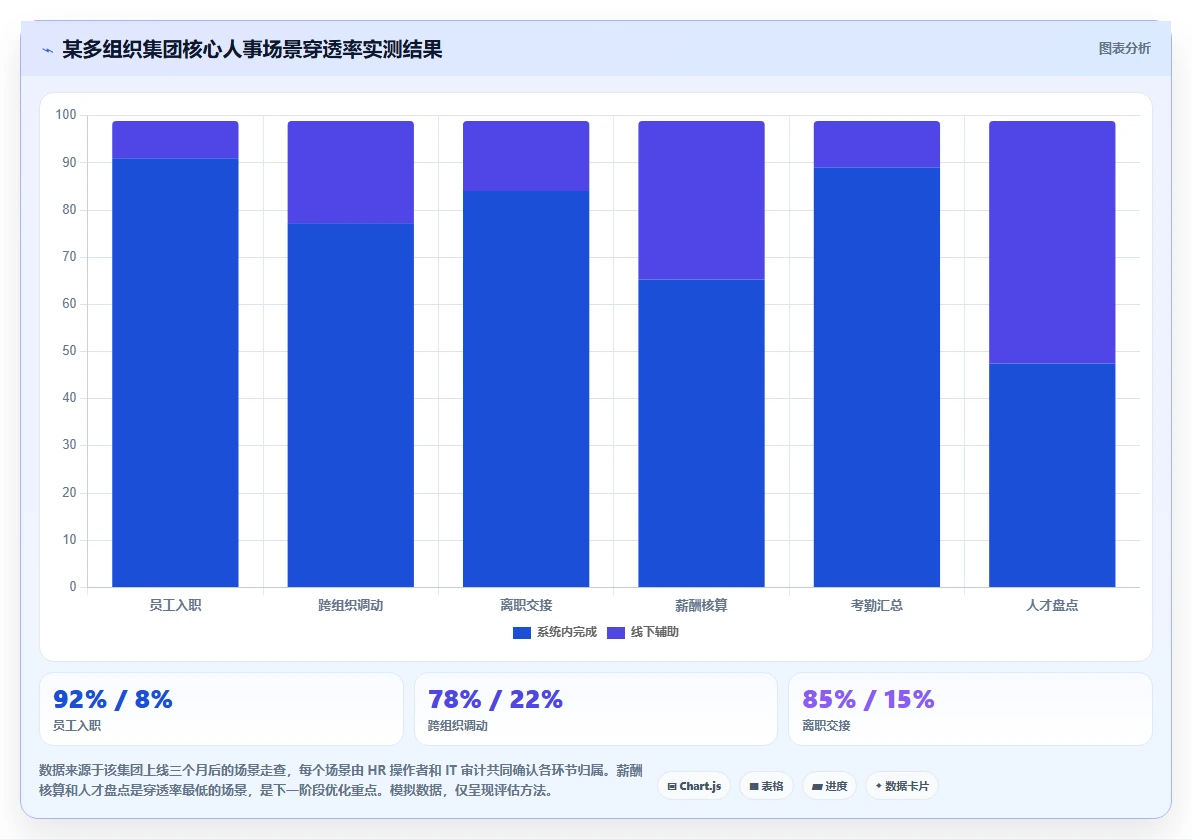
Task: Click the 跨组织调动 x-axis label
Action: pyautogui.click(x=350, y=605)
